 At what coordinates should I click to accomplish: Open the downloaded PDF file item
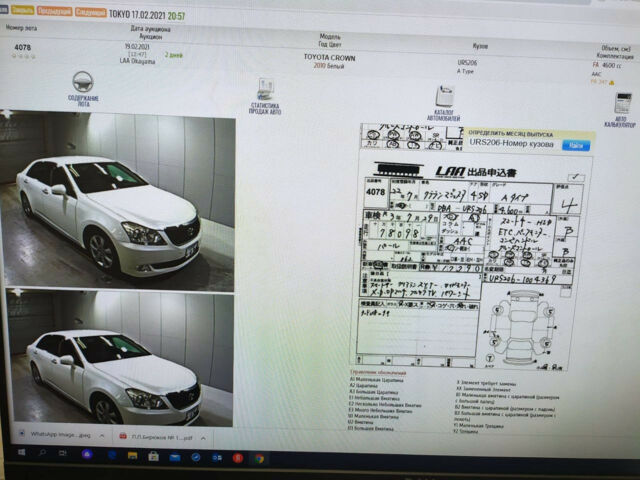click(x=156, y=437)
